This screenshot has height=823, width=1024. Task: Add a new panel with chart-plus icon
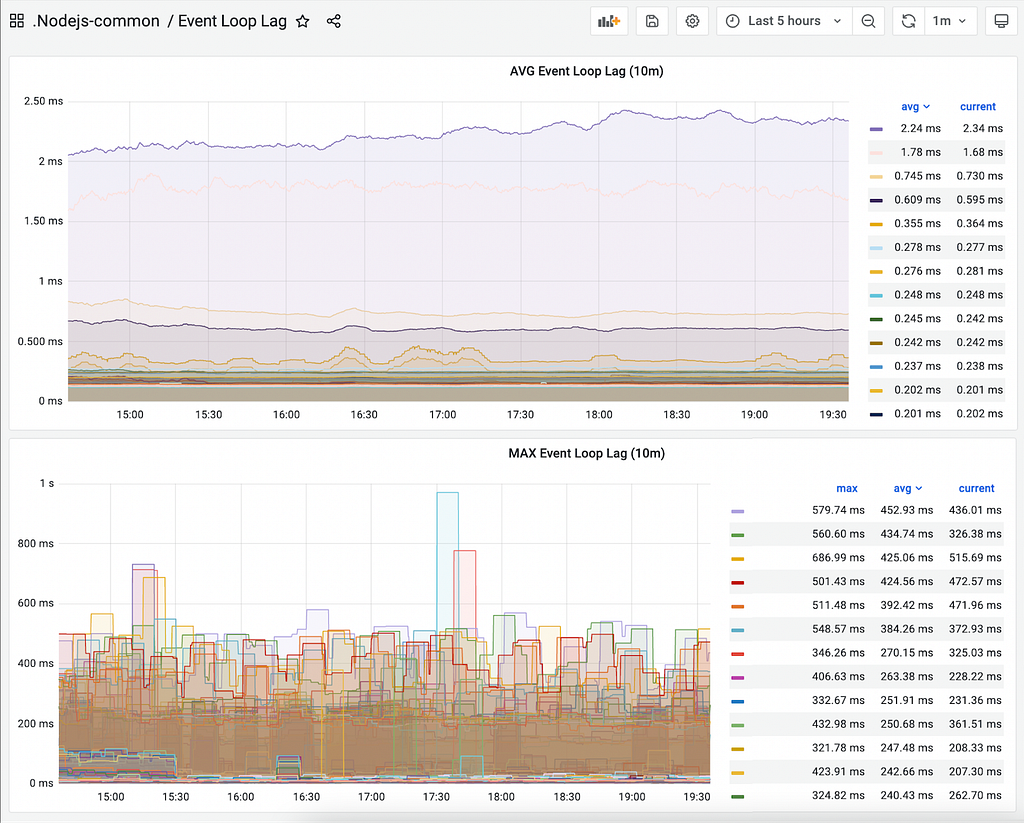pyautogui.click(x=609, y=21)
